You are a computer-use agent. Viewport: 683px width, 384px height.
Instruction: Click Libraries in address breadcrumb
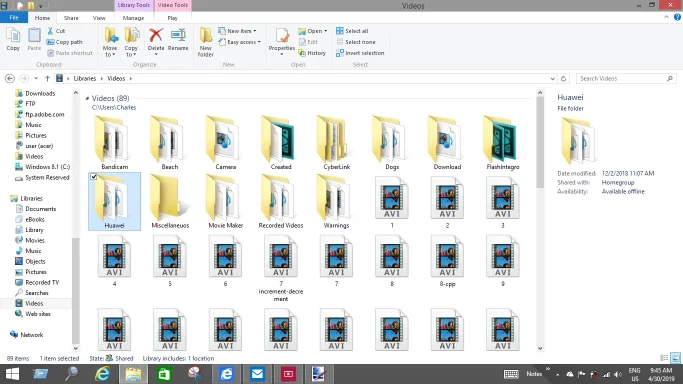[85, 78]
